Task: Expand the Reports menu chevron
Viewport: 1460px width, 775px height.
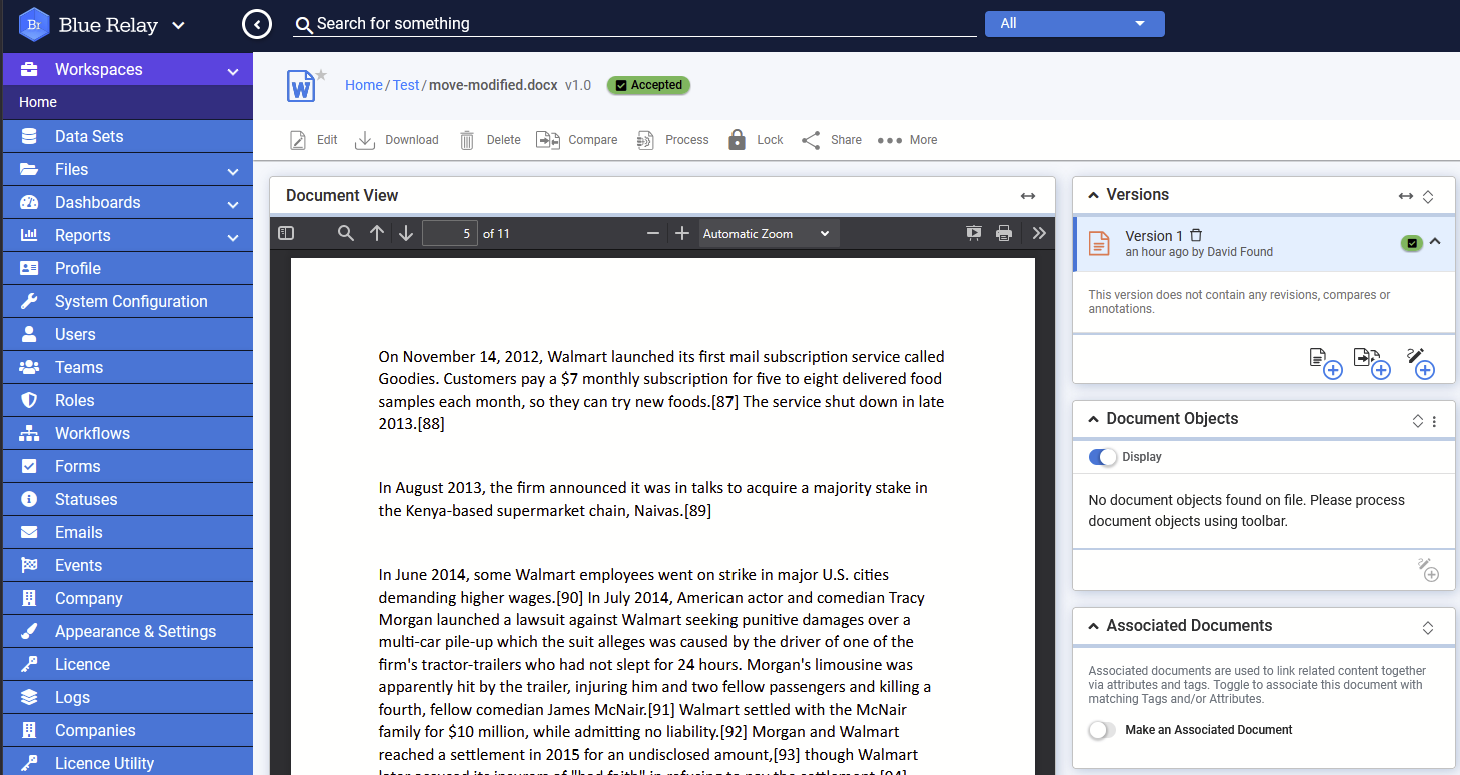Action: (233, 237)
